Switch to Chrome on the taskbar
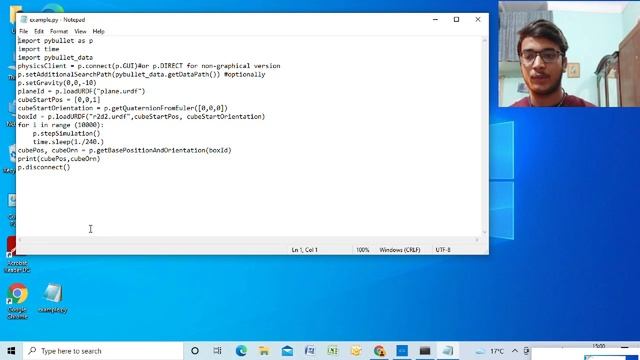The image size is (640, 360). point(379,351)
